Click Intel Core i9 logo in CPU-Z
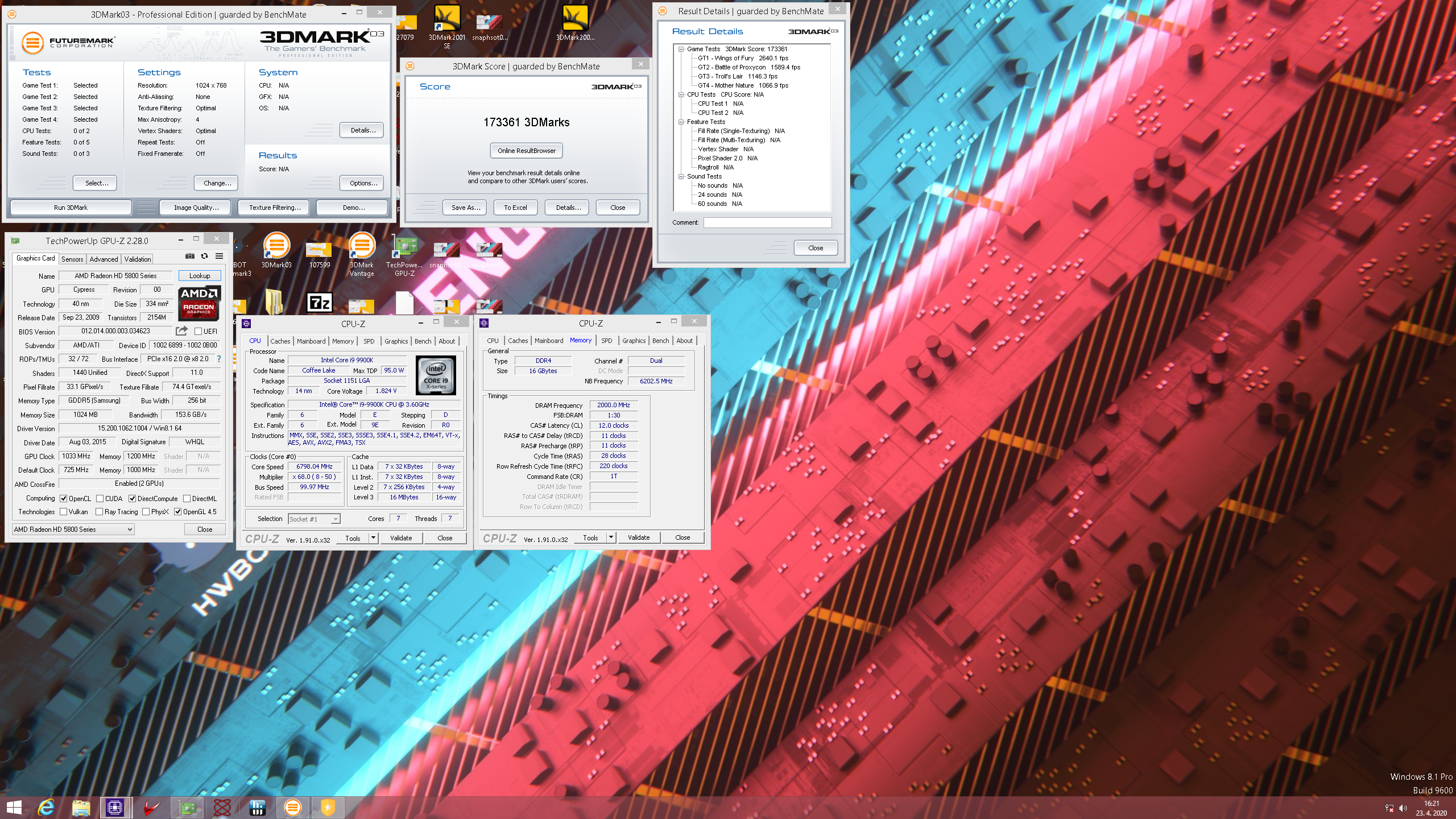Image resolution: width=1456 pixels, height=819 pixels. pyautogui.click(x=436, y=375)
